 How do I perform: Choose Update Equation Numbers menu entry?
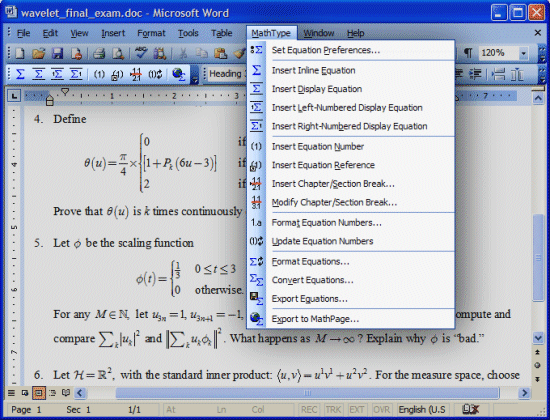coord(351,241)
